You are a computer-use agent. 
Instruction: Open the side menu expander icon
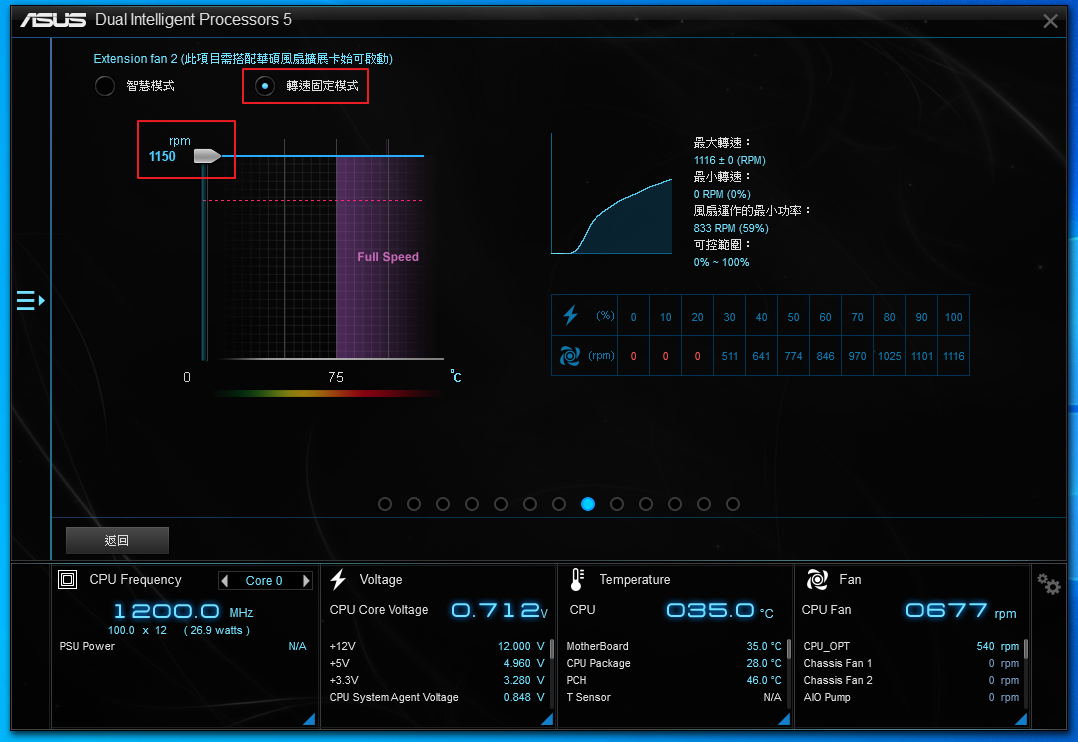[x=30, y=301]
